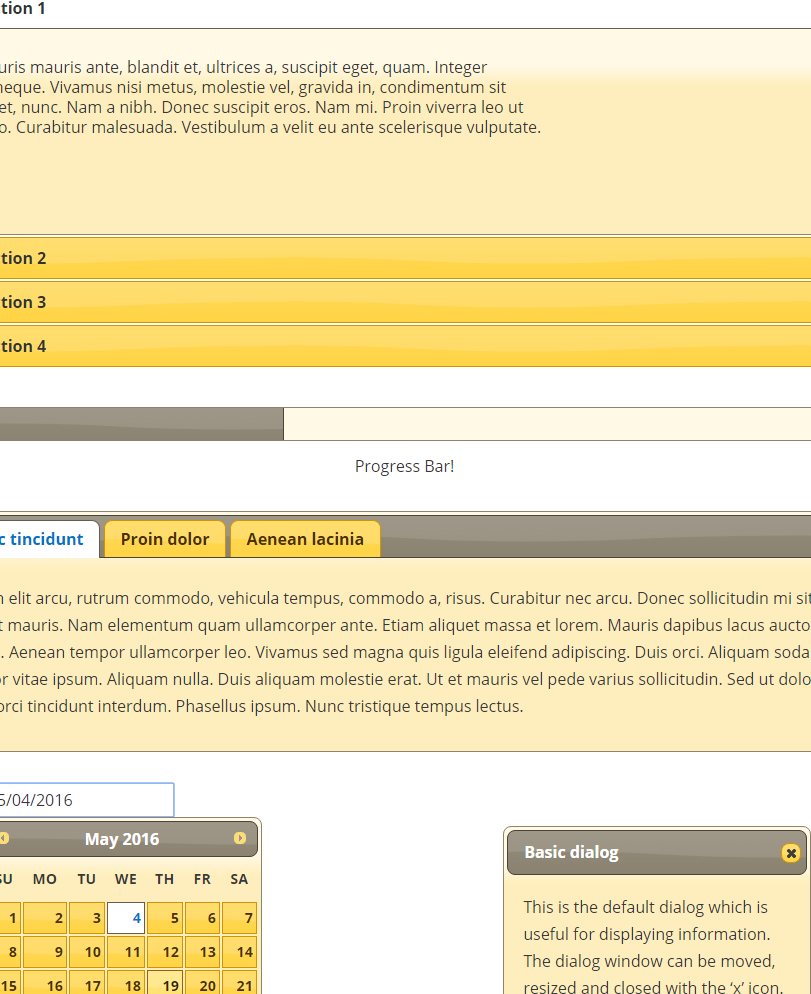Viewport: 811px width, 994px height.
Task: Select day 19 in the calendar
Action: (164, 983)
